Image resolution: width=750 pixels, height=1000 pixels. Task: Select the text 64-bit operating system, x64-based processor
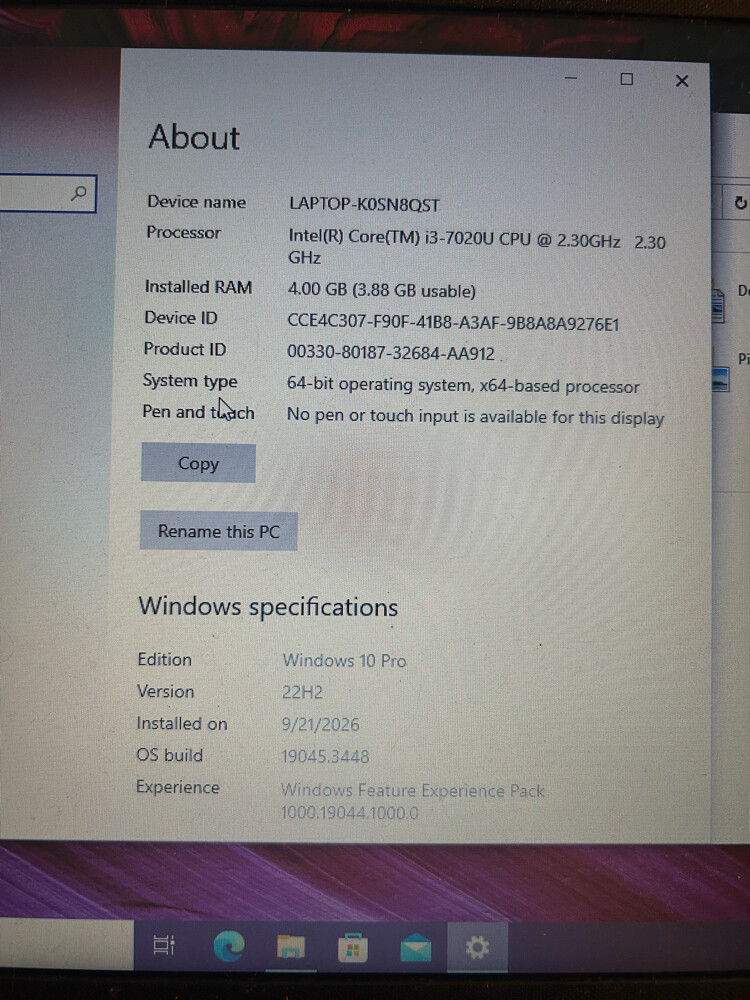pos(463,385)
